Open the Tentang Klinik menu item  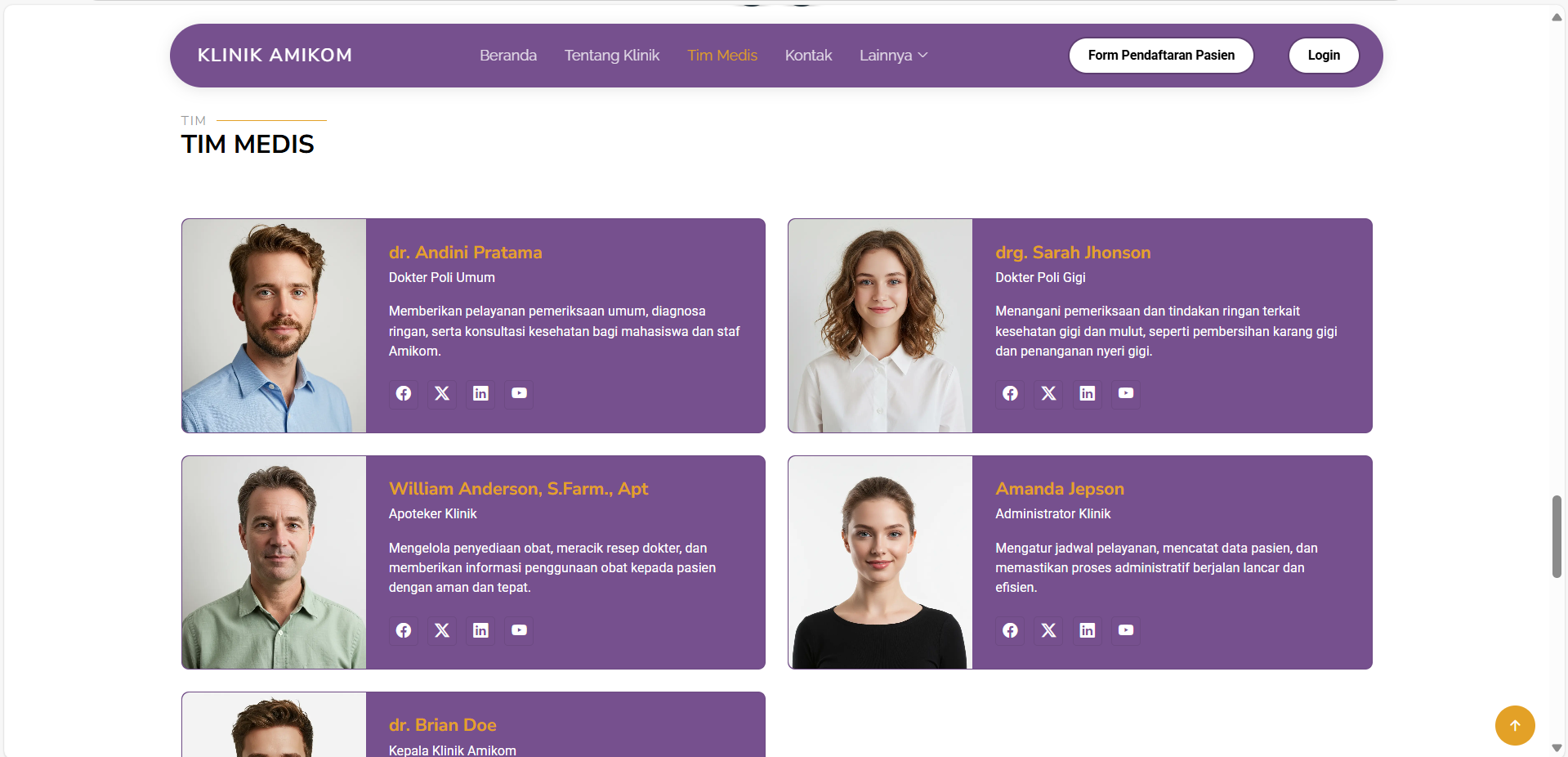pyautogui.click(x=611, y=56)
